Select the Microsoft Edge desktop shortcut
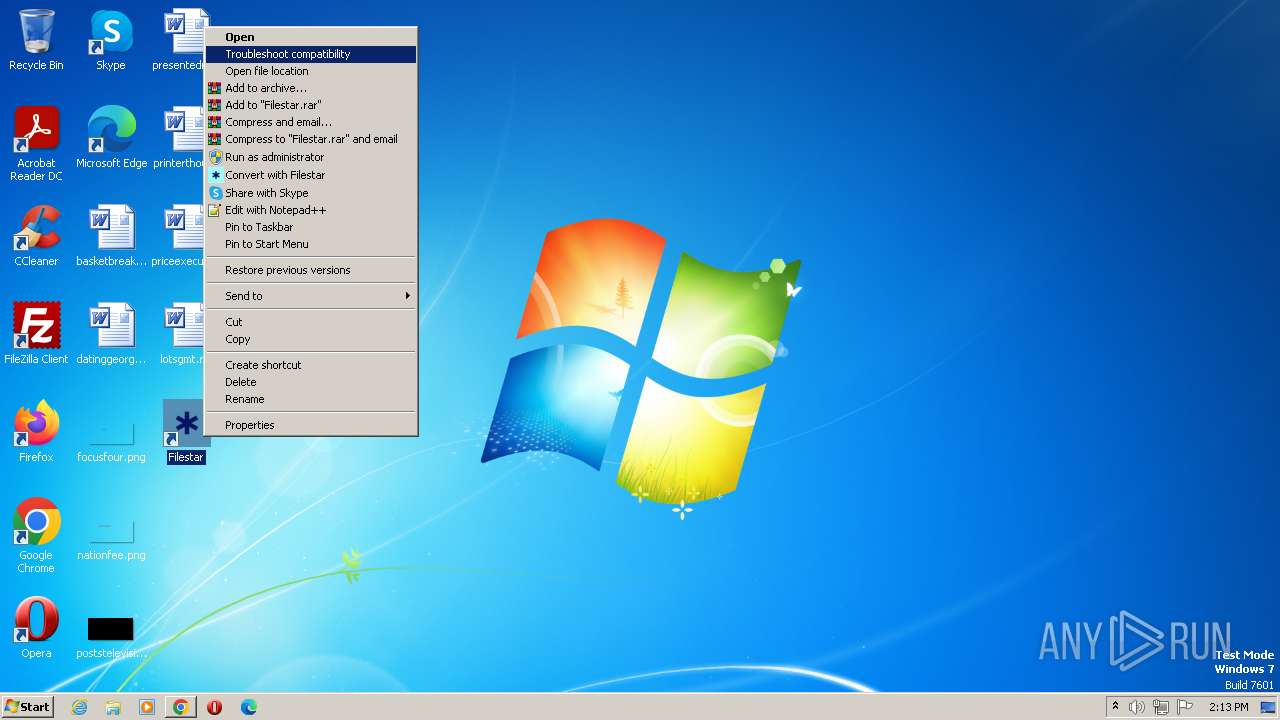Viewport: 1280px width, 720px height. (111, 138)
